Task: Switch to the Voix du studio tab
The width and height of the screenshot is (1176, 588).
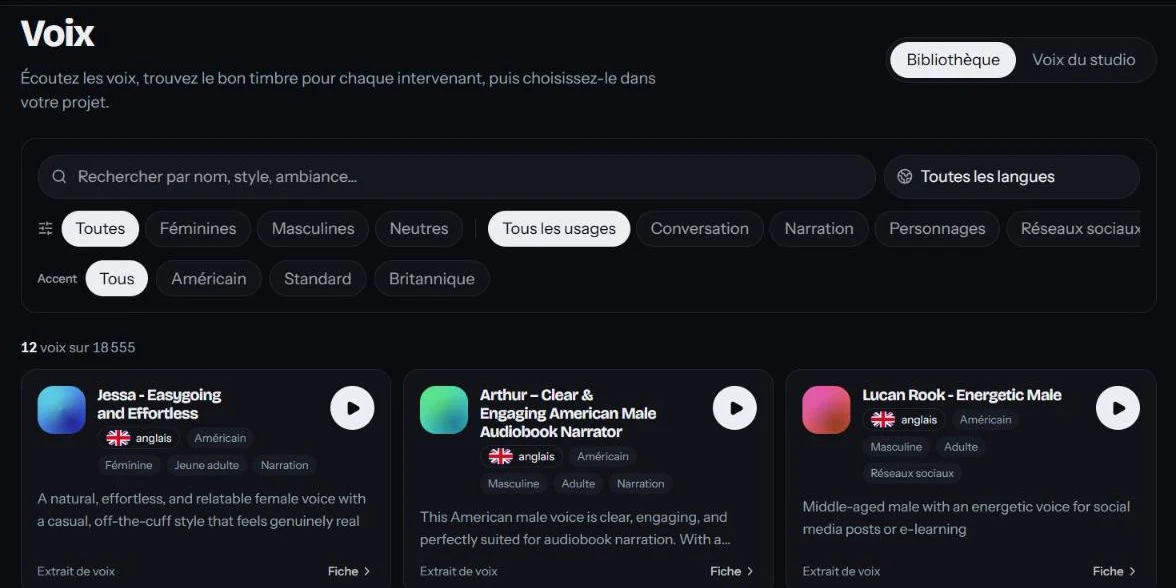Action: (x=1084, y=60)
